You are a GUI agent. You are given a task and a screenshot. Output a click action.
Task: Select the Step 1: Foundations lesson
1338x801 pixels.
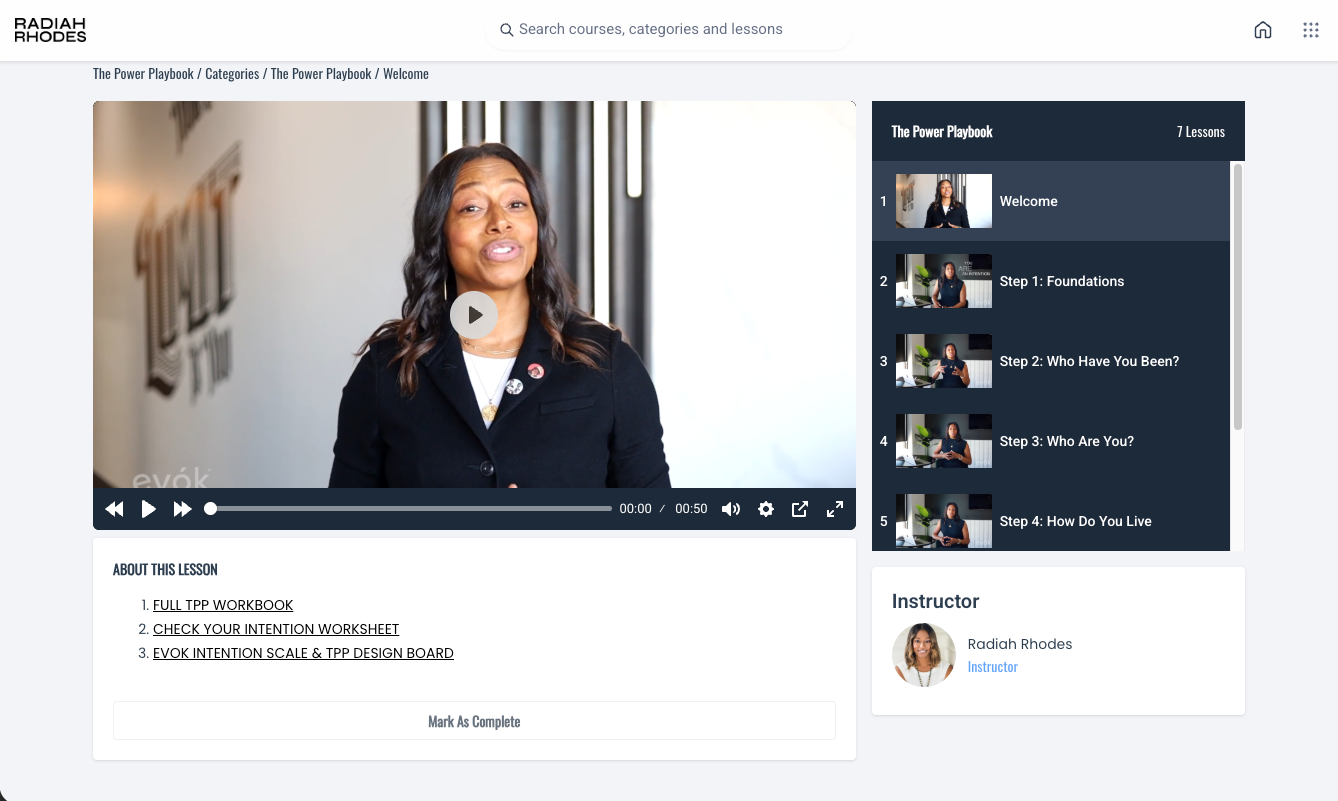click(1061, 281)
